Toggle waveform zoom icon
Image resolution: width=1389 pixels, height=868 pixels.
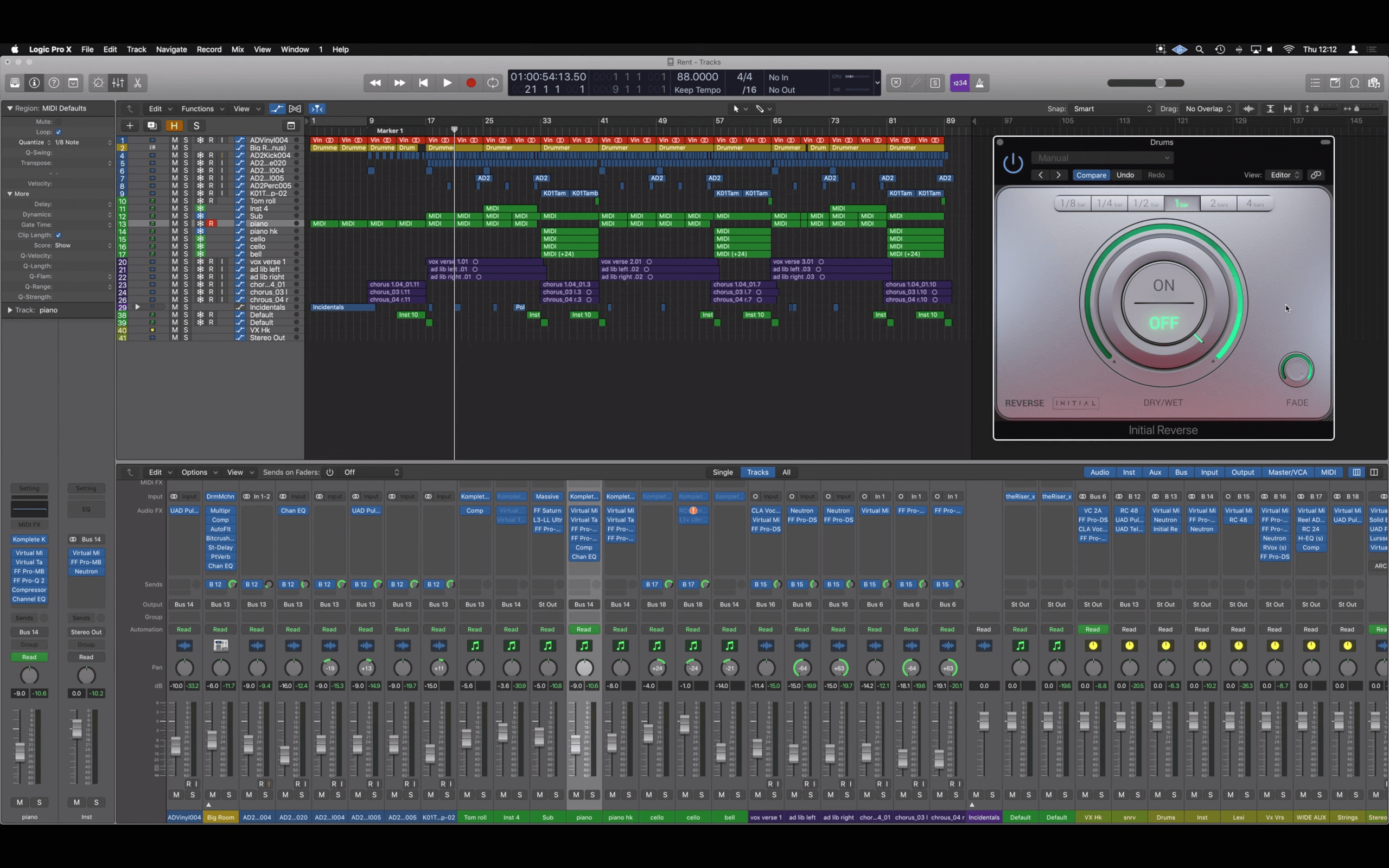click(1248, 108)
